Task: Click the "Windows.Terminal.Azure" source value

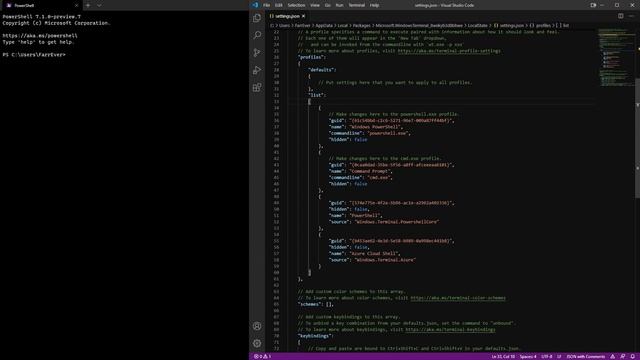Action: coord(385,260)
